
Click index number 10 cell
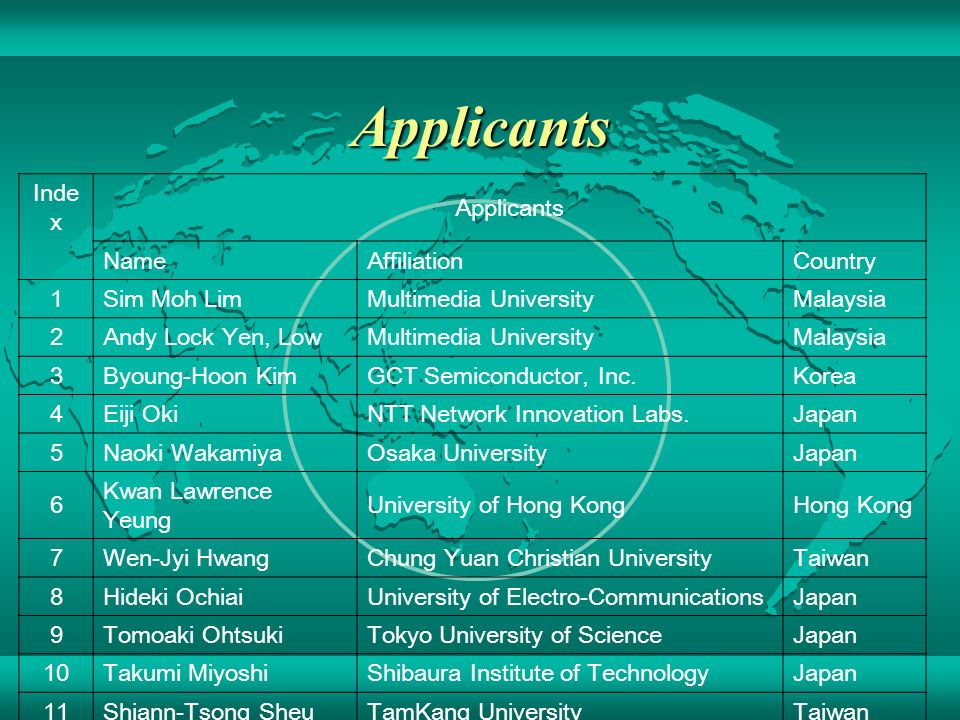pyautogui.click(x=56, y=673)
